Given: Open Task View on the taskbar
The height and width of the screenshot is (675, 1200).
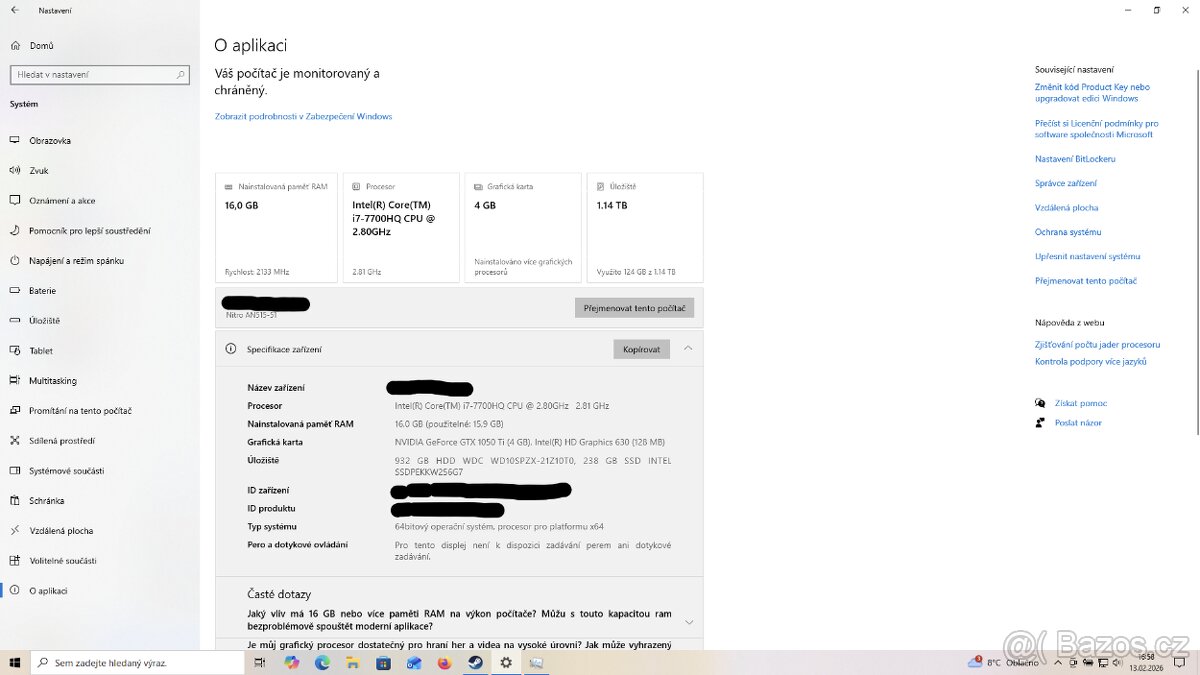Looking at the screenshot, I should 261,662.
